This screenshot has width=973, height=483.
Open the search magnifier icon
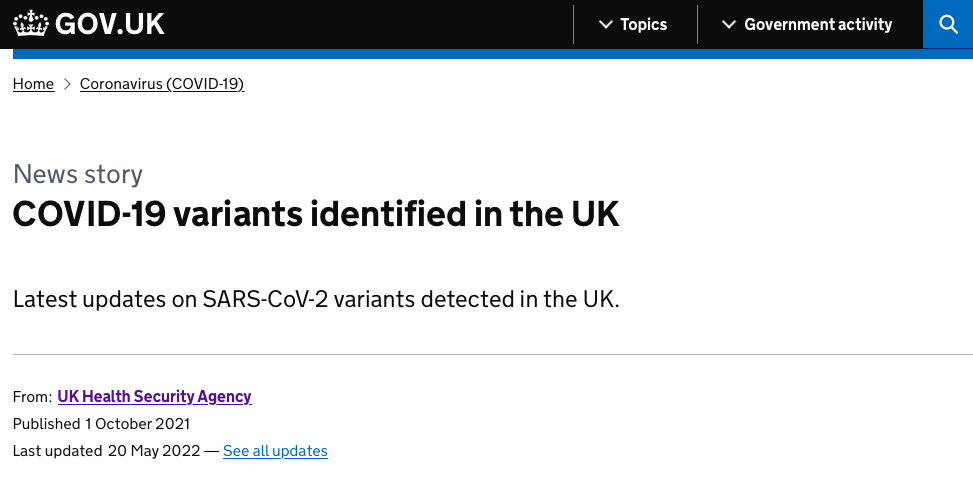(x=948, y=24)
